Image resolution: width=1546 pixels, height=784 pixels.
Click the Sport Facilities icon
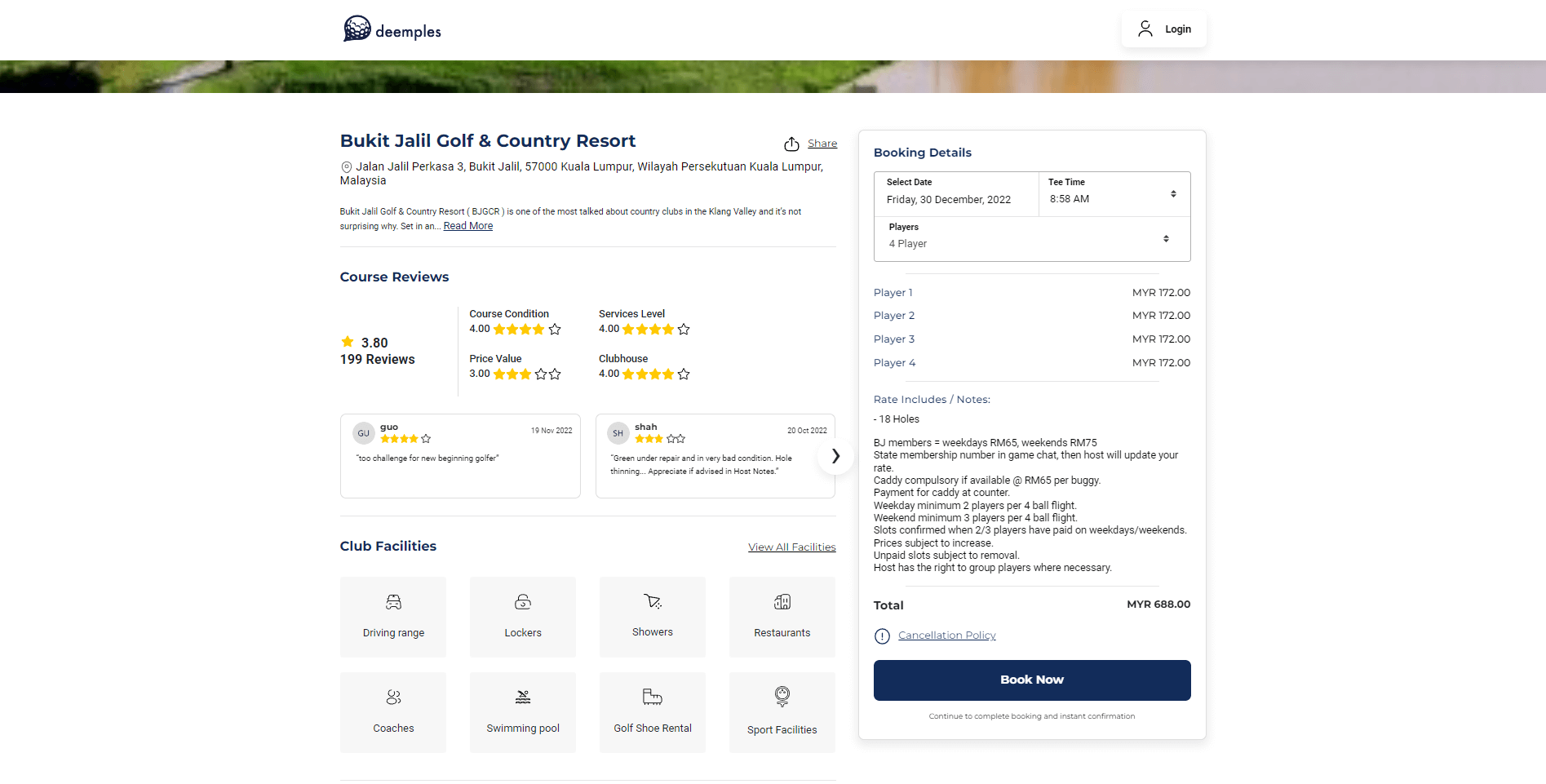pyautogui.click(x=782, y=697)
